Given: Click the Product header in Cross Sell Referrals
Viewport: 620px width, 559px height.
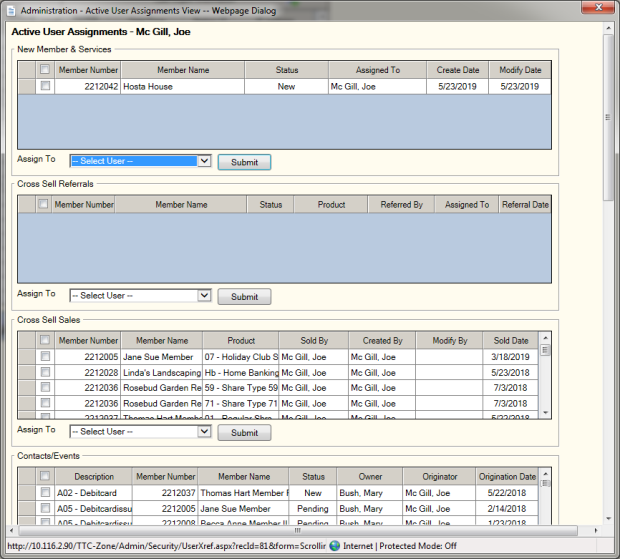Looking at the screenshot, I should click(331, 204).
